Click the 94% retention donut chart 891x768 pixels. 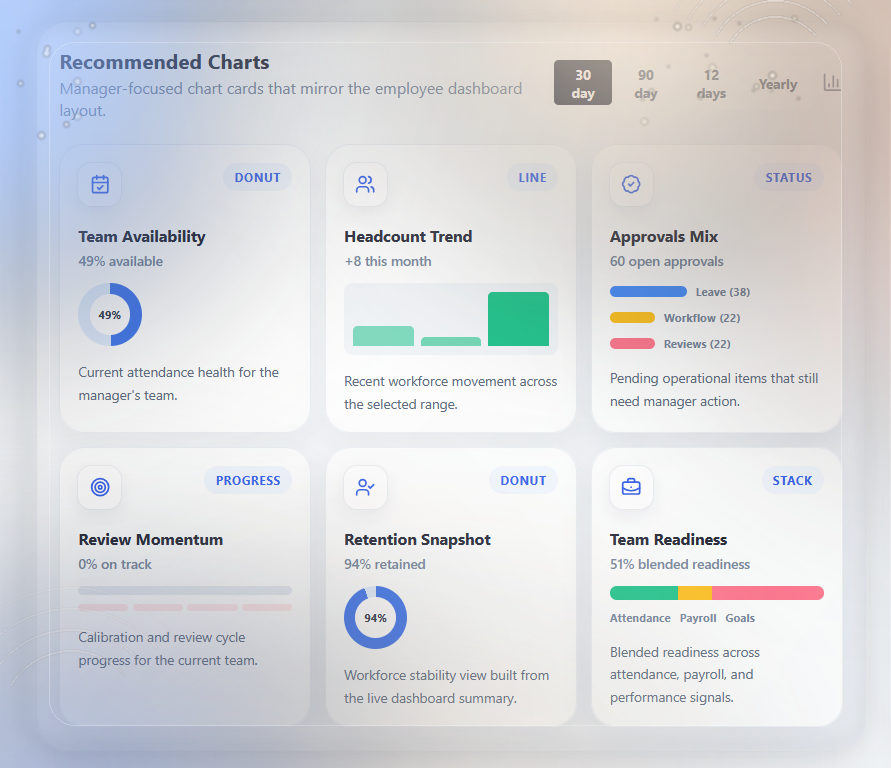point(376,617)
